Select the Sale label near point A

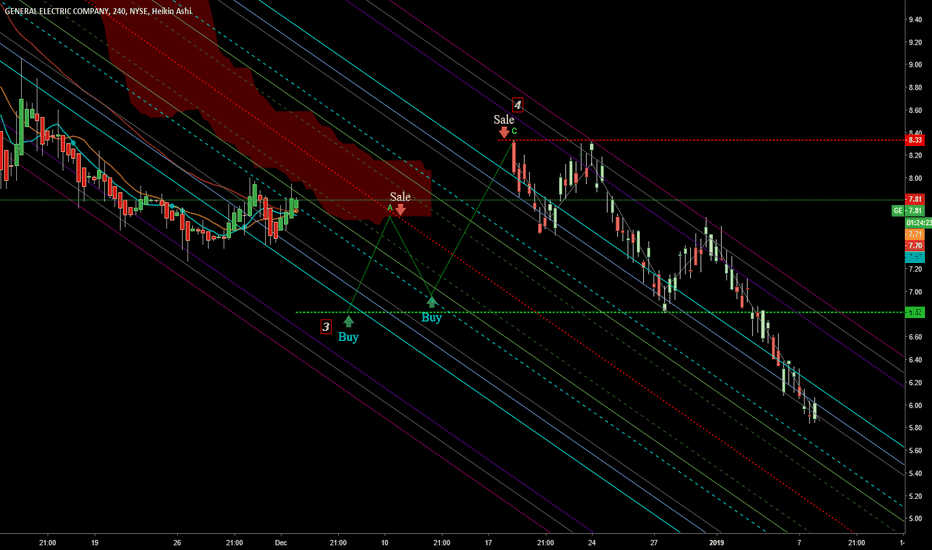click(x=400, y=196)
